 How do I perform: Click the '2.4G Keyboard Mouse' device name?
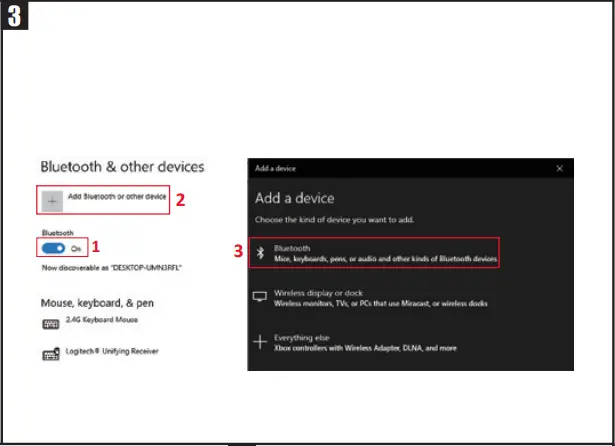coord(102,320)
